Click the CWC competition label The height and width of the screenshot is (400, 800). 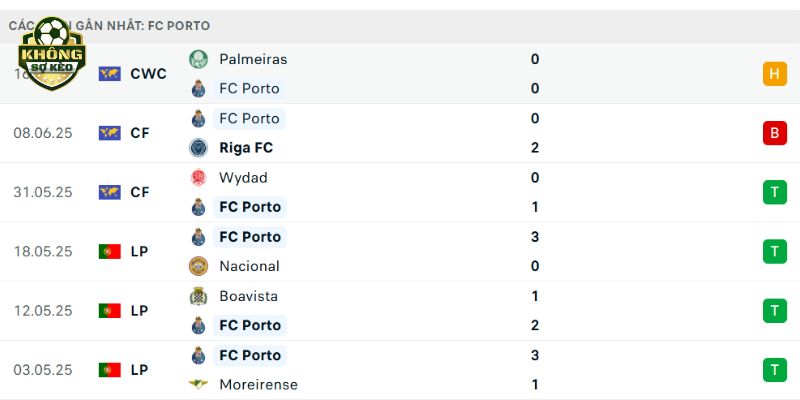click(x=148, y=74)
